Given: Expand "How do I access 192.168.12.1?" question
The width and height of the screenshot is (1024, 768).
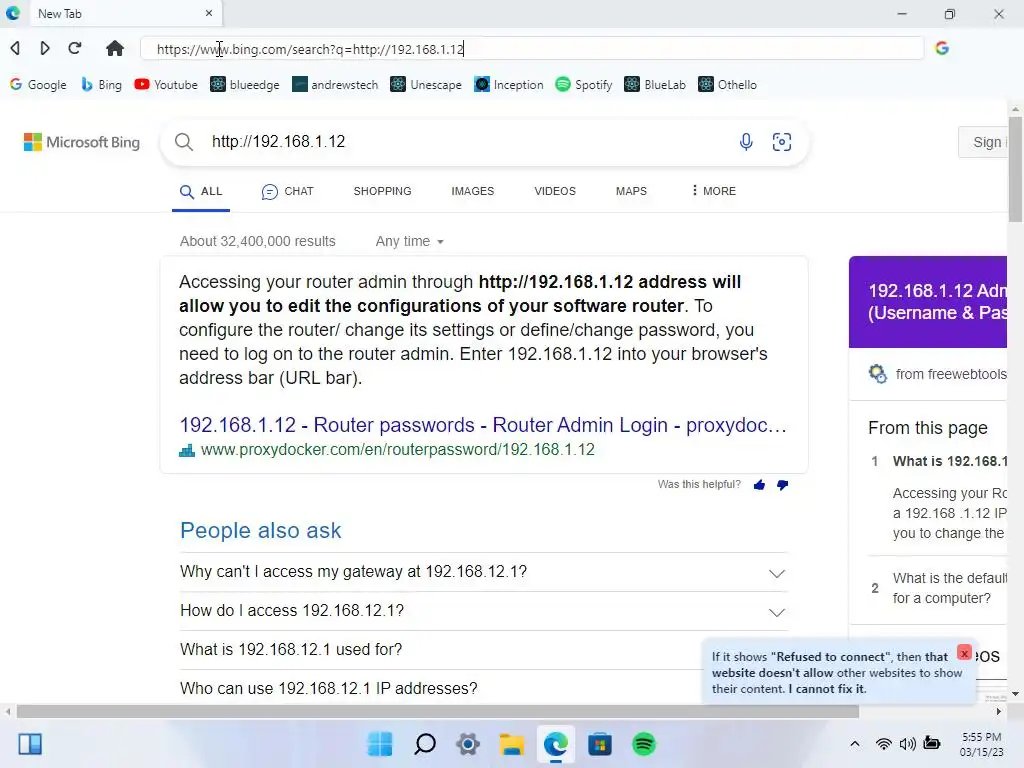Looking at the screenshot, I should (483, 611).
